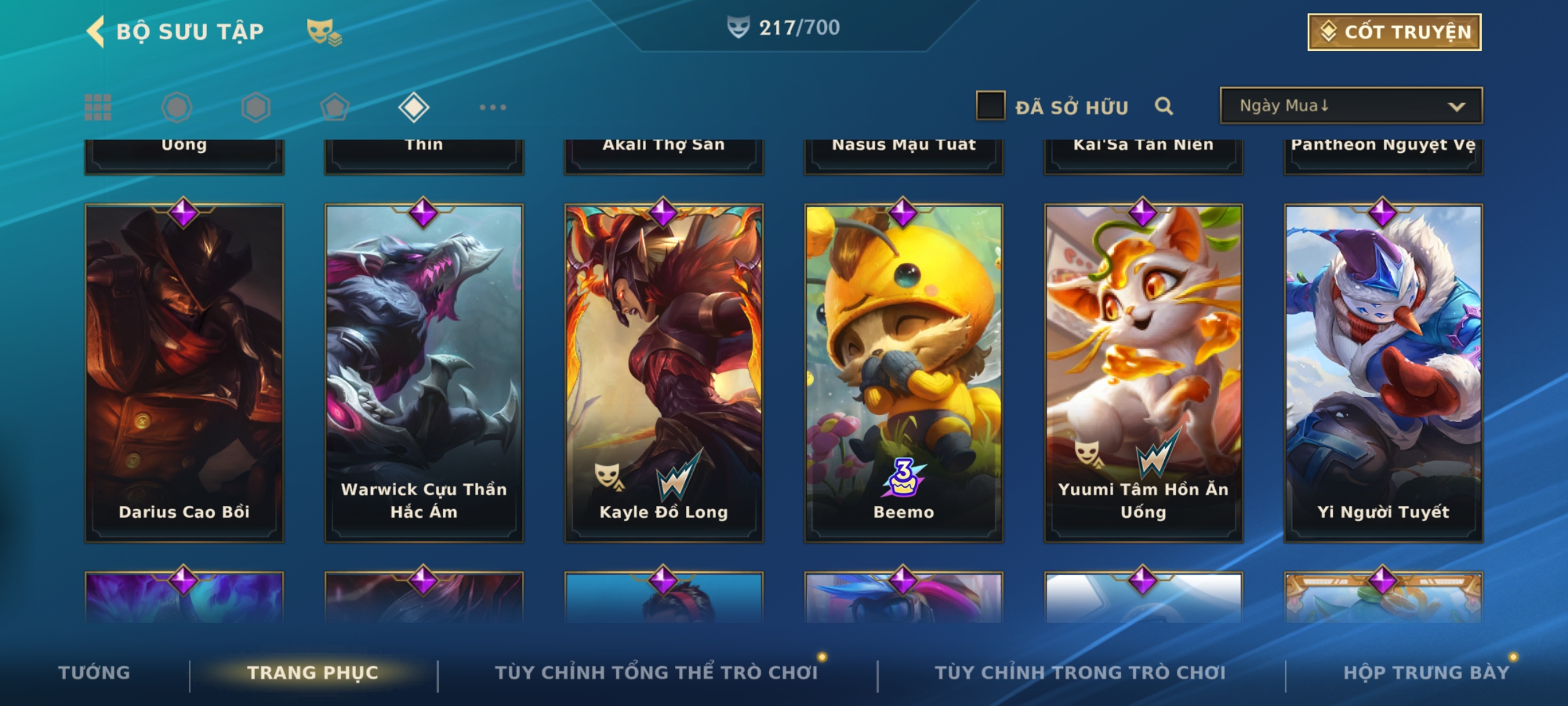Click the Cốt Truyện button
The width and height of the screenshot is (1568, 706).
tap(1394, 32)
